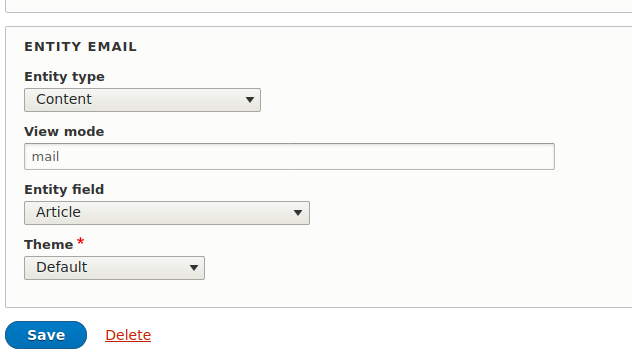
Task: Open the Entity type dropdown showing Content
Action: pos(142,100)
